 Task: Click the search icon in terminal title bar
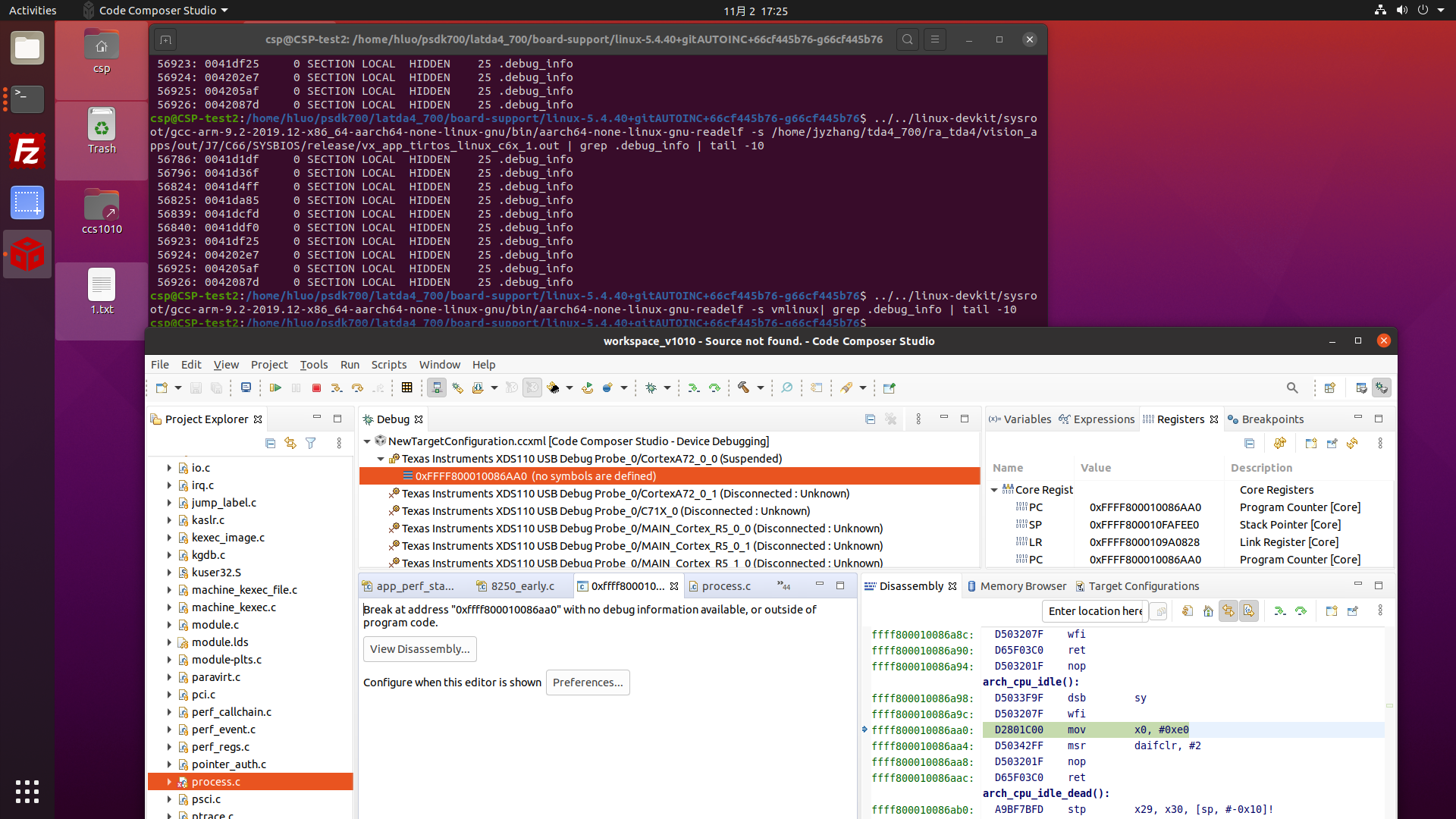[908, 39]
